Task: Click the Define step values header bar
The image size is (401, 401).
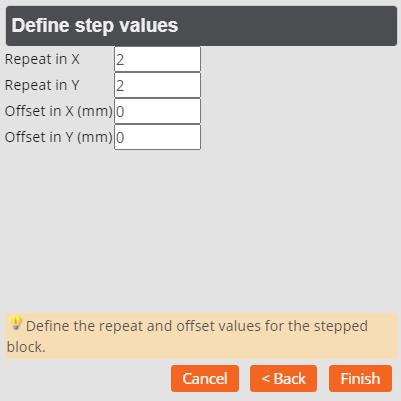Action: (201, 26)
